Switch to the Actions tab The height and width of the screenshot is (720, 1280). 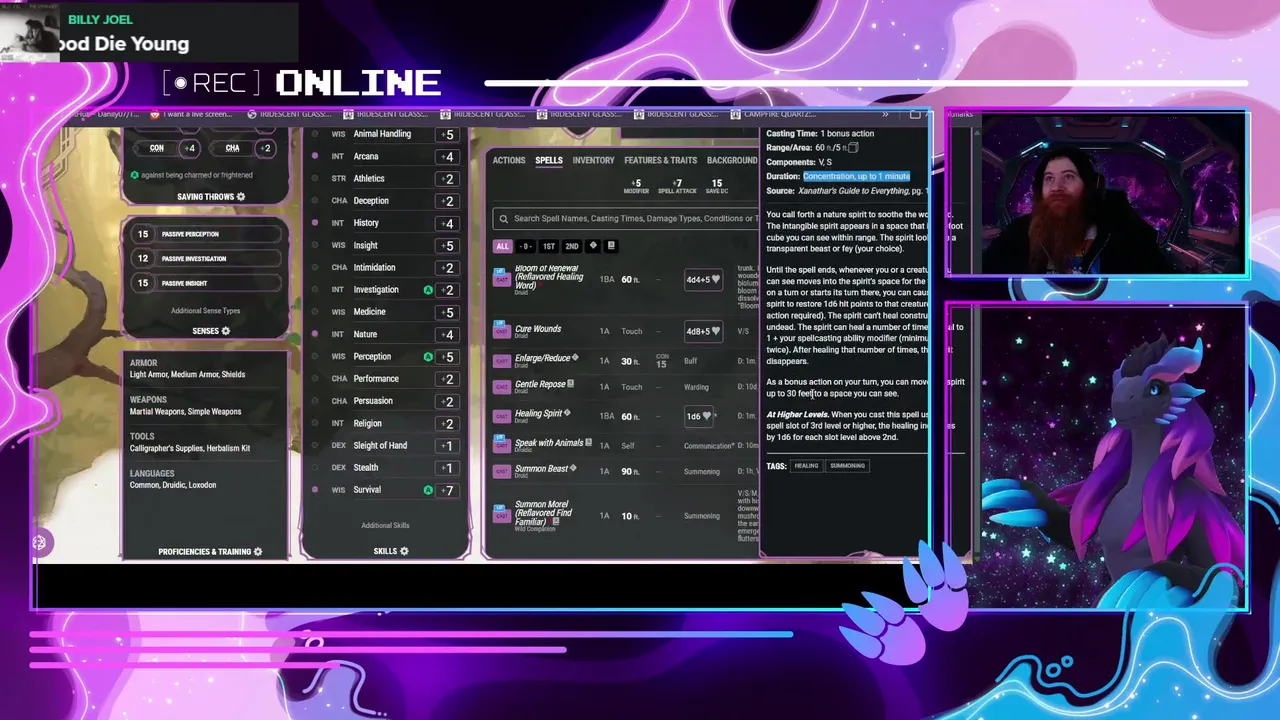(509, 160)
